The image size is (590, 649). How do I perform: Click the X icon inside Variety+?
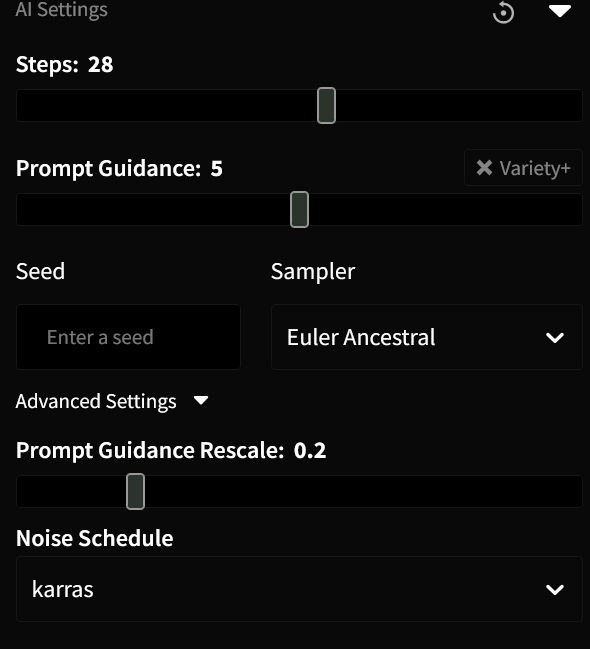[x=484, y=168]
